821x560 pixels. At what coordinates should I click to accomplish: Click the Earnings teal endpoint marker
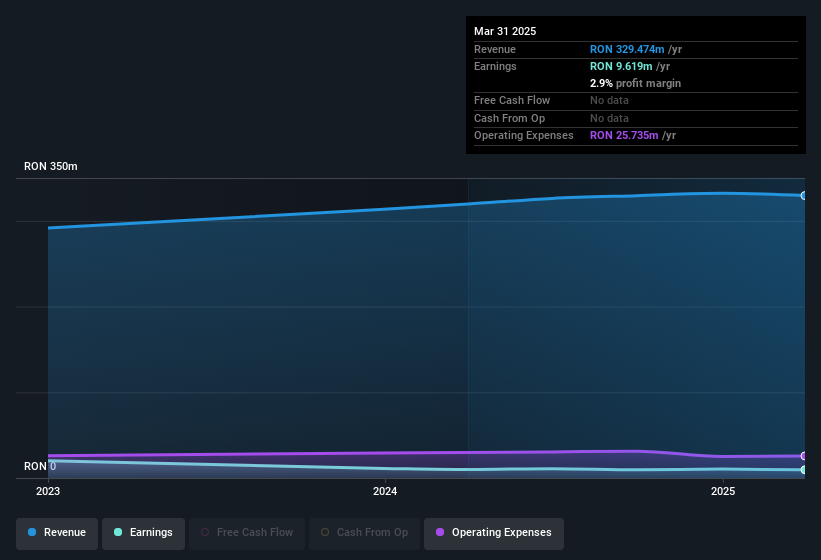(x=804, y=470)
